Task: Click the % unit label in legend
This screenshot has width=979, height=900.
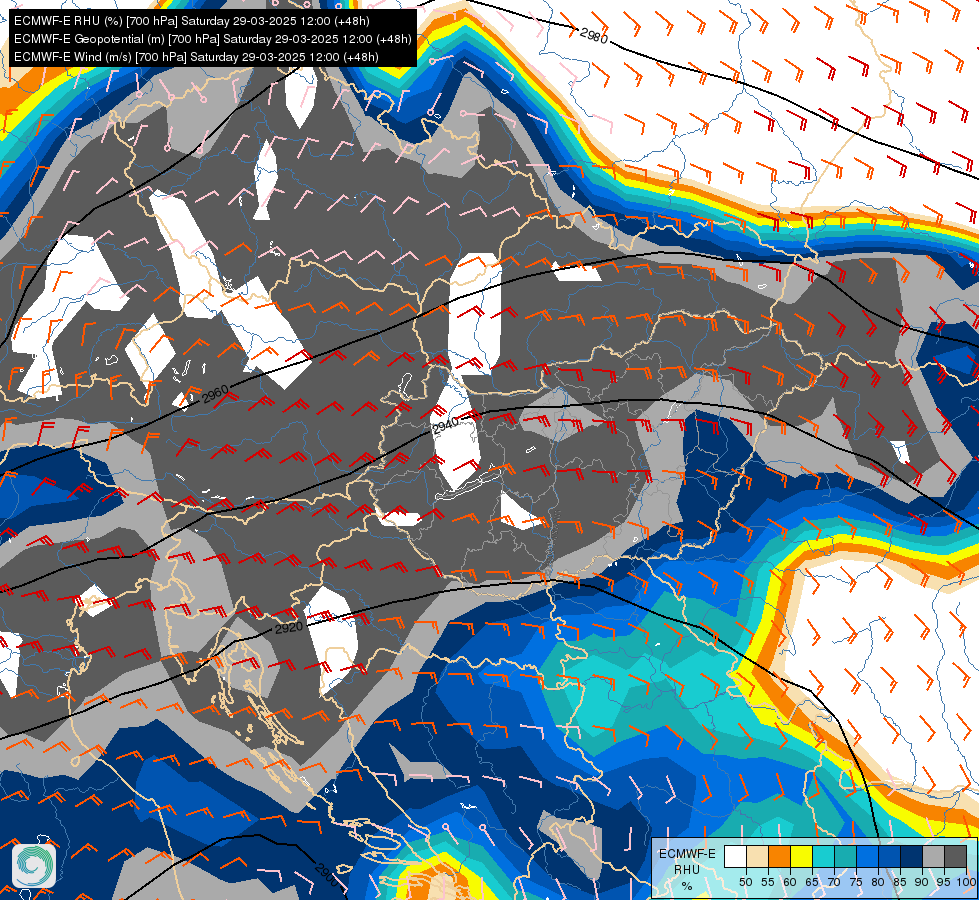Action: click(x=687, y=887)
